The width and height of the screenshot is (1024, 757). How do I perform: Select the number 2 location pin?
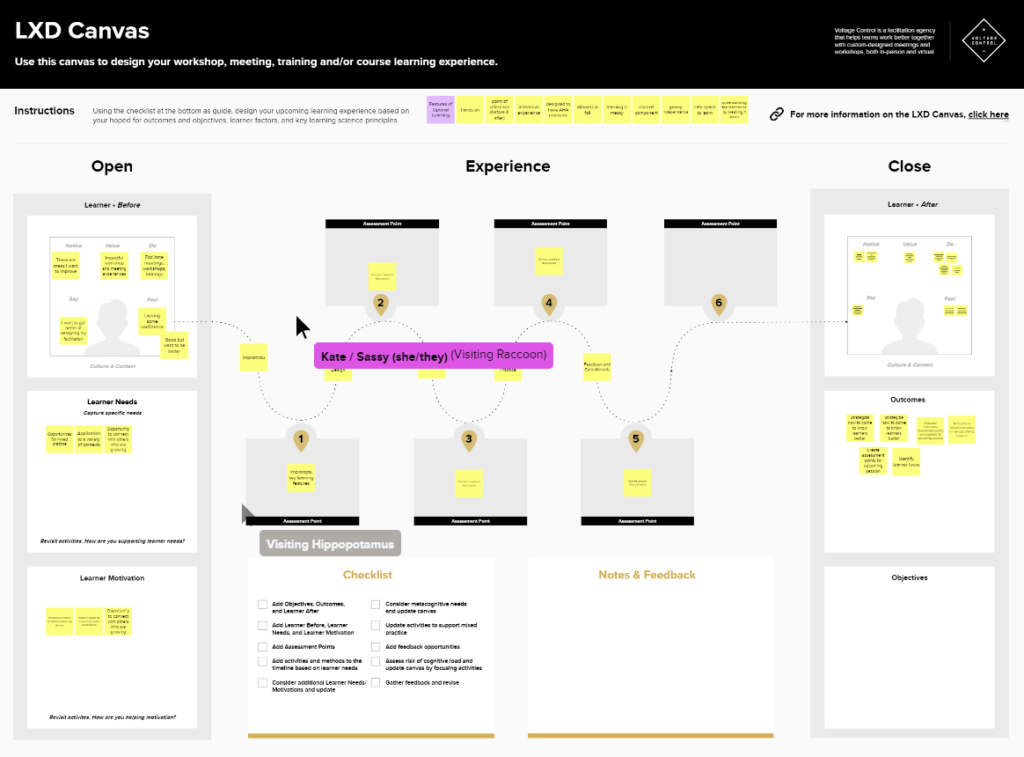[x=380, y=303]
